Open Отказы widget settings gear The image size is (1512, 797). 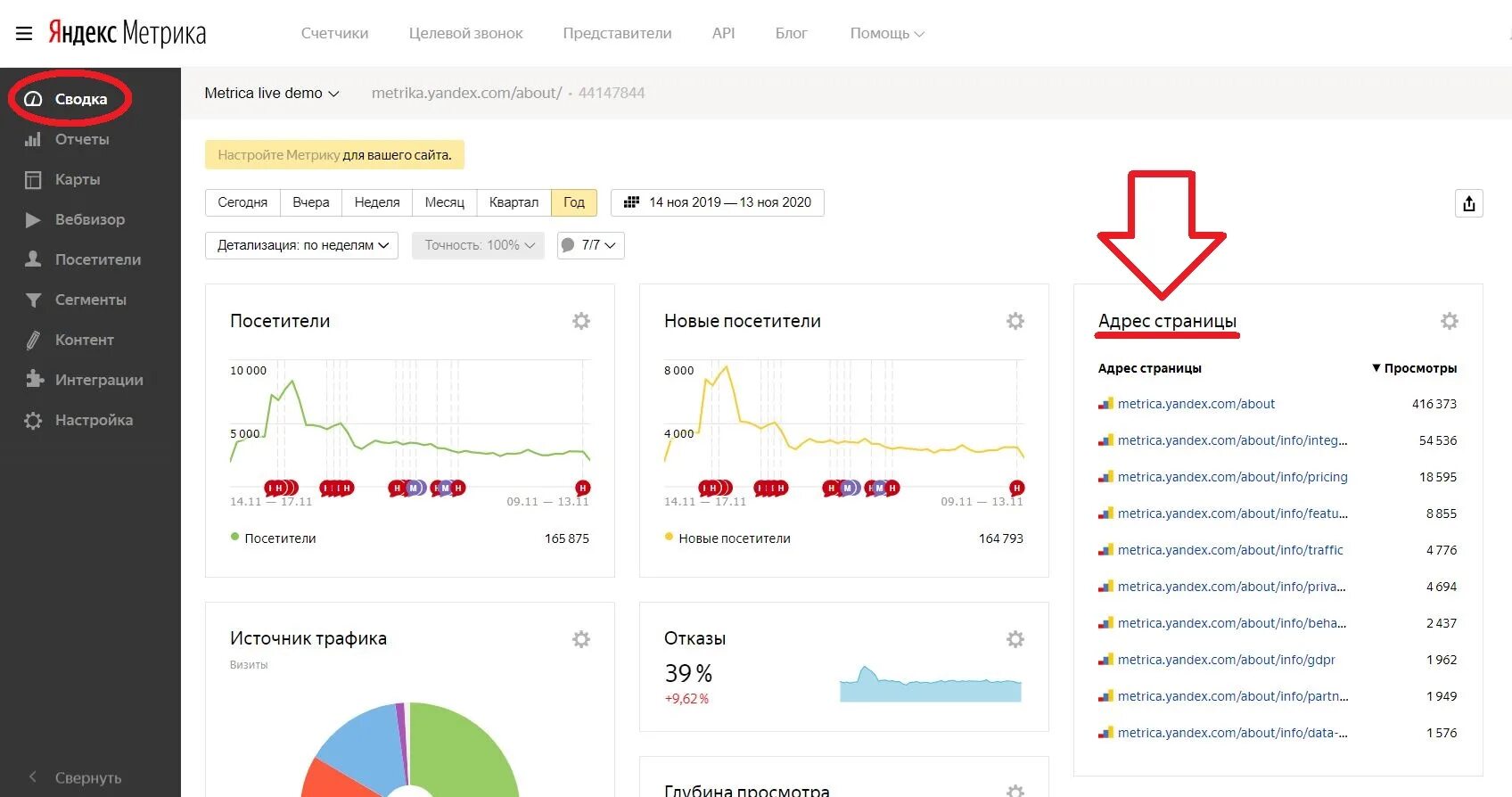coord(1015,639)
